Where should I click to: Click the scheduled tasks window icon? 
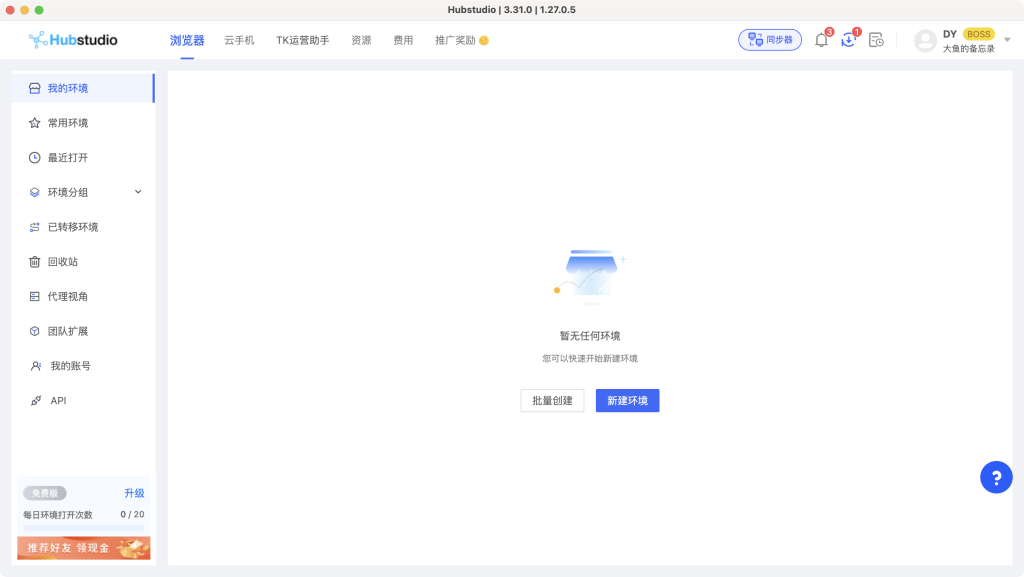point(876,40)
